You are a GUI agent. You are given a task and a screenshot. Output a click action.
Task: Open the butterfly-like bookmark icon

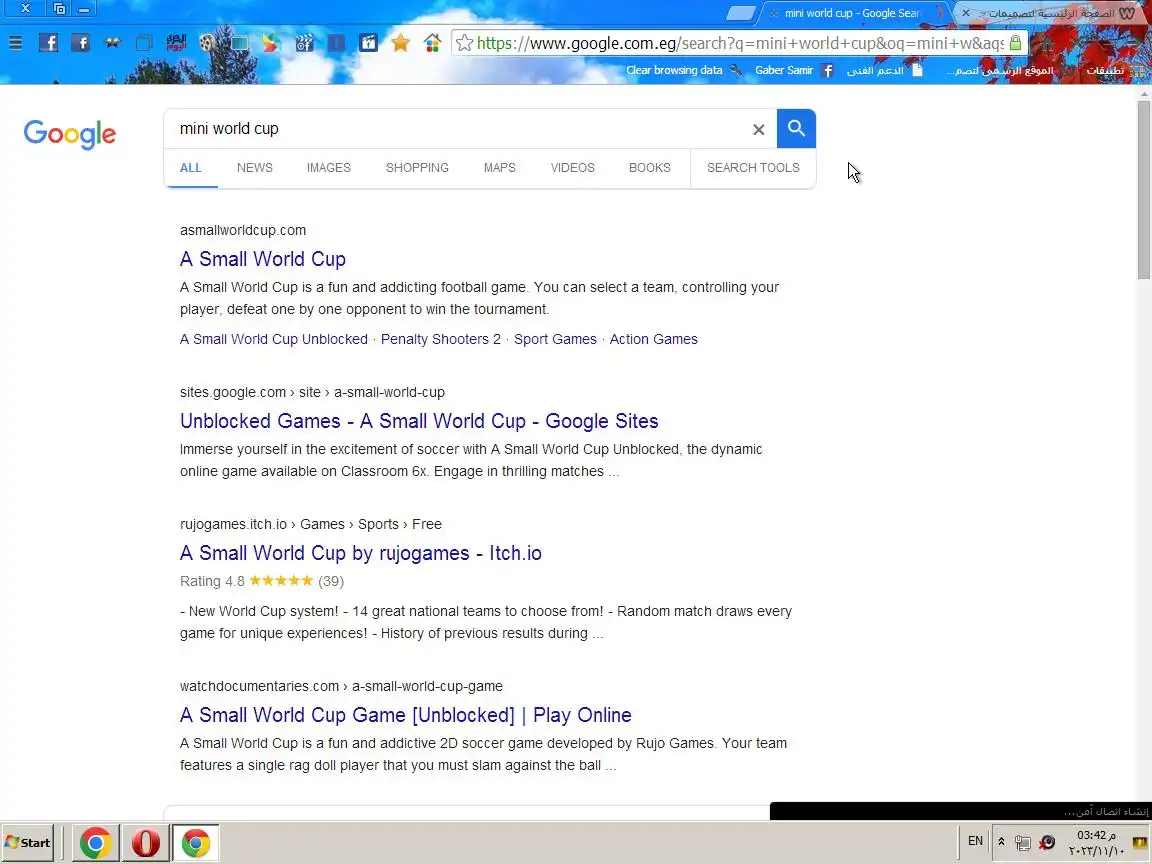click(x=112, y=43)
